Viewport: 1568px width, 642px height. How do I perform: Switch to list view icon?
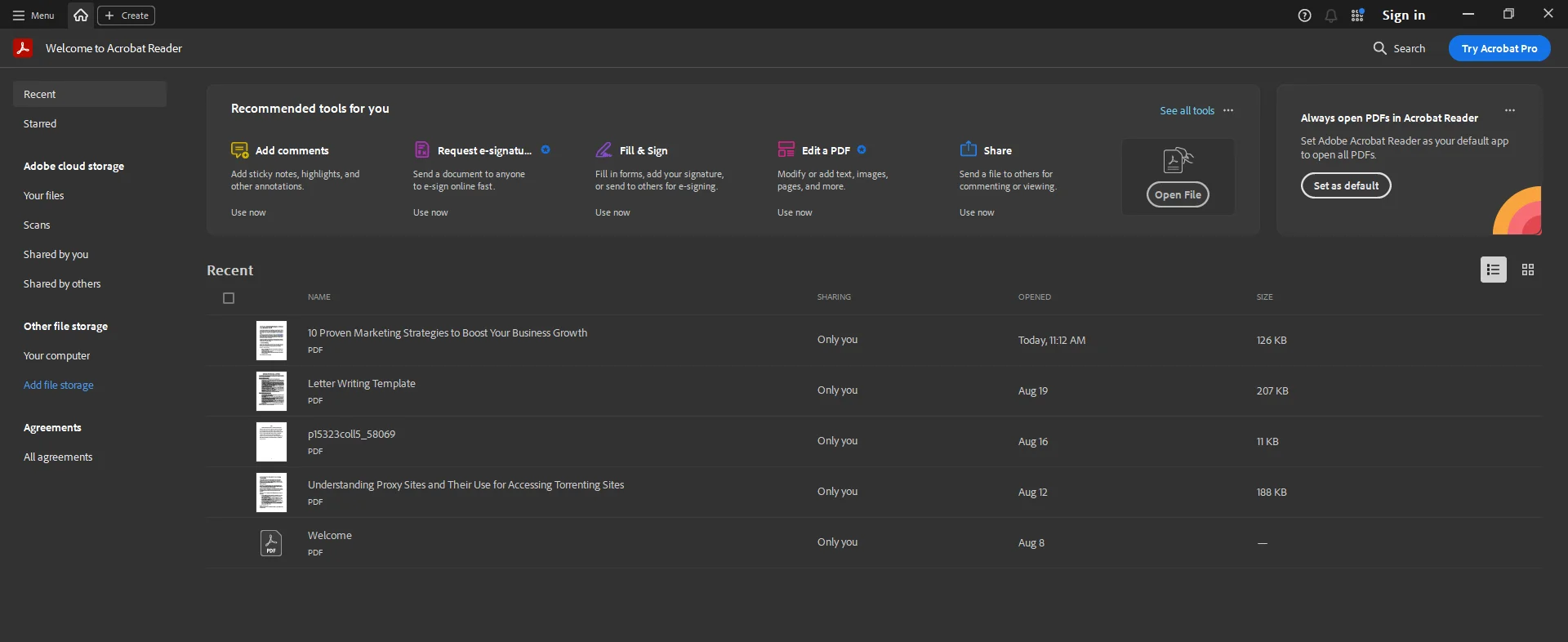click(1494, 270)
